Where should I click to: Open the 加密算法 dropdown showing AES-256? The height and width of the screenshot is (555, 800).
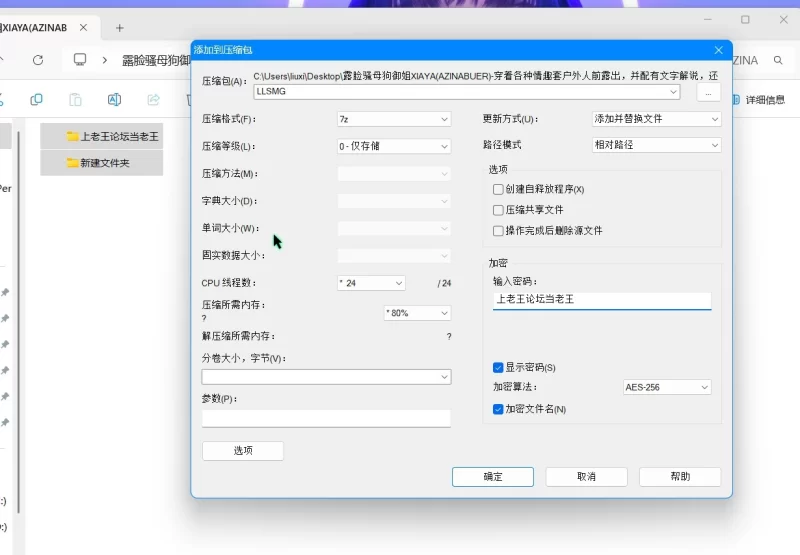click(x=666, y=387)
